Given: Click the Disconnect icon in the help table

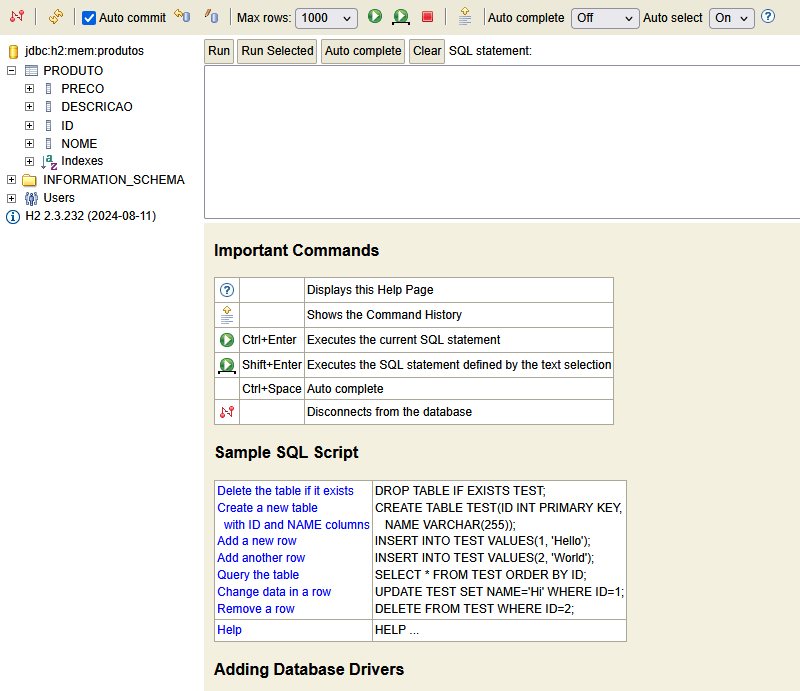Looking at the screenshot, I should pos(227,412).
